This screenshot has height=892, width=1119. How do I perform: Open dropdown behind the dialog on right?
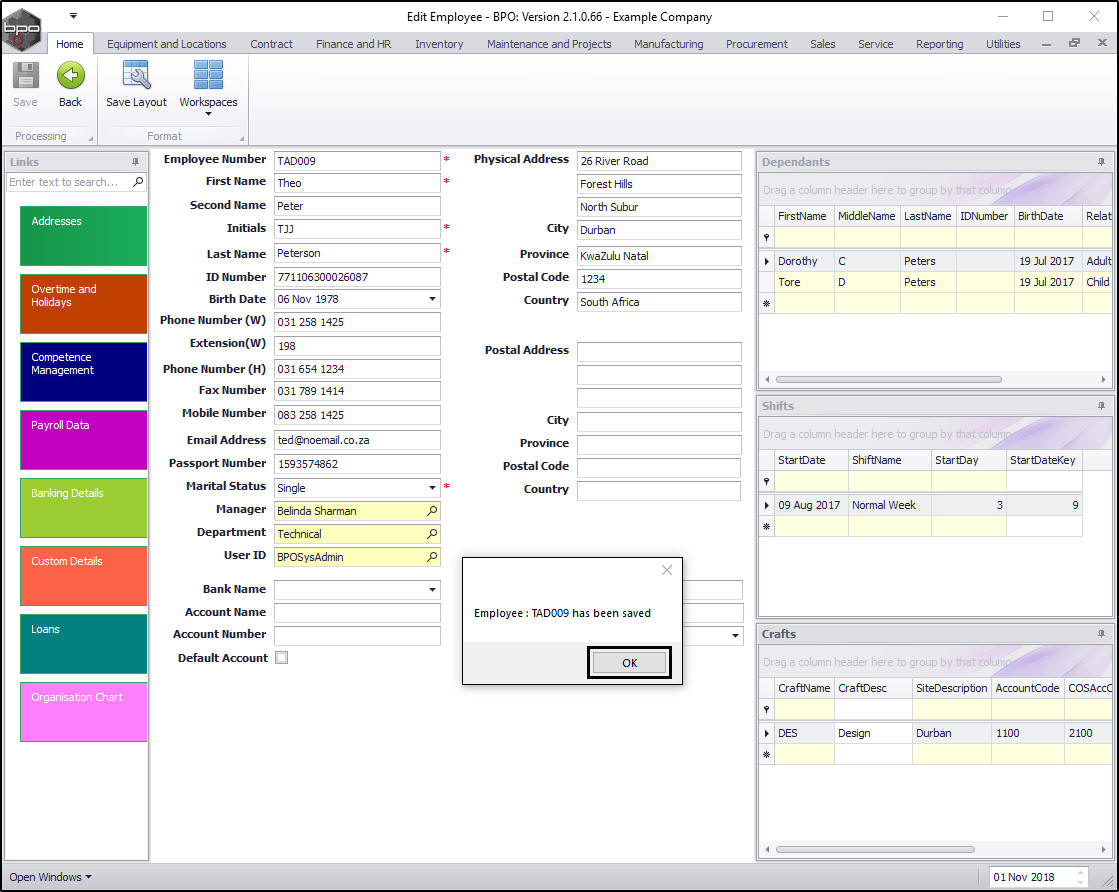click(x=735, y=635)
